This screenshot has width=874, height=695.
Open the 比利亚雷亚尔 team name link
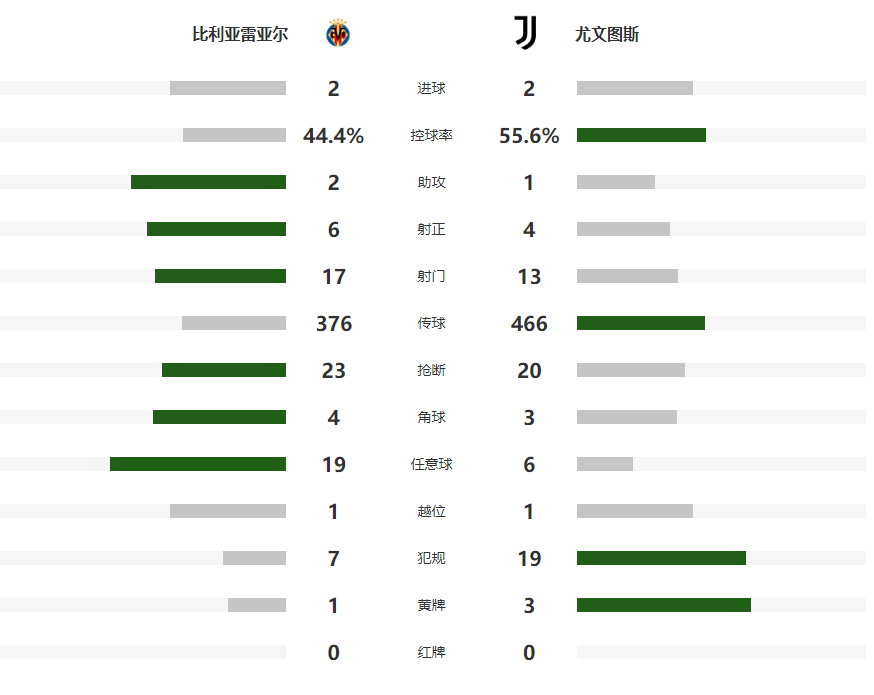click(x=240, y=35)
